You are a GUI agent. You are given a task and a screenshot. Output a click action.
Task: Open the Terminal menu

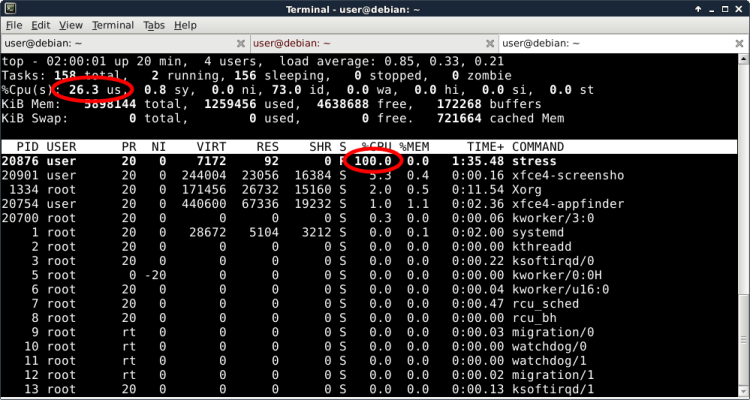tap(113, 25)
